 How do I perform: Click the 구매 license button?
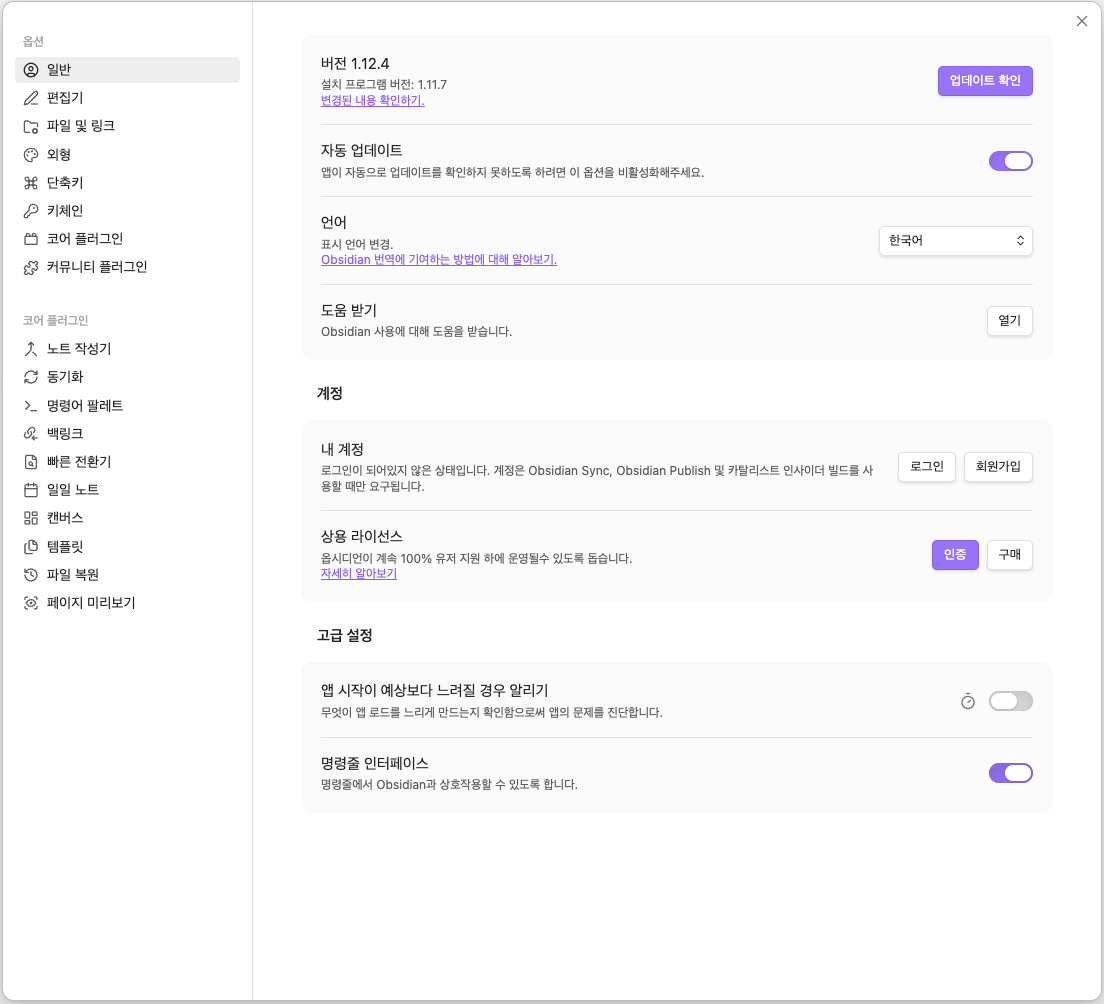[x=1010, y=555]
